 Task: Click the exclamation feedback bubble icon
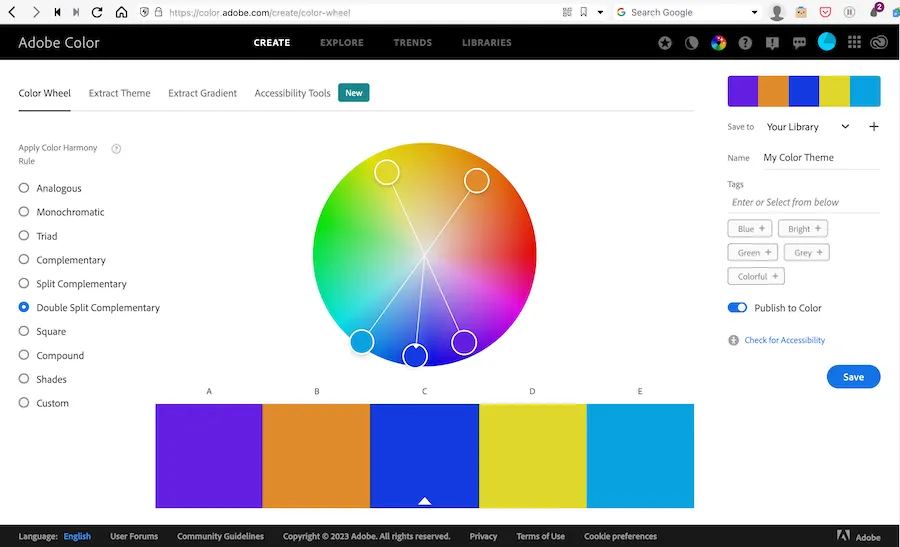[x=772, y=42]
